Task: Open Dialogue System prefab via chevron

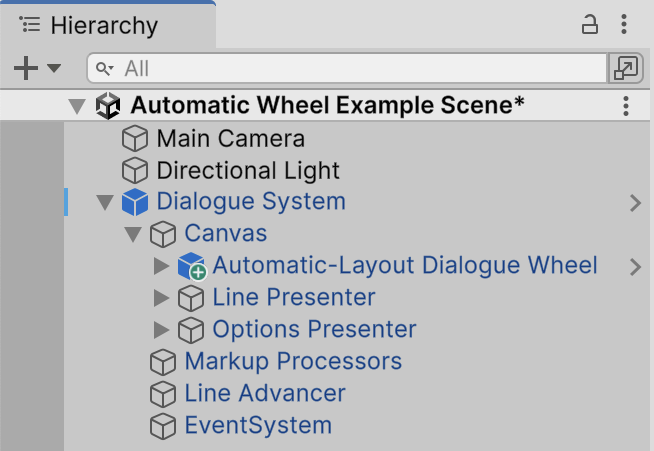Action: click(x=635, y=203)
